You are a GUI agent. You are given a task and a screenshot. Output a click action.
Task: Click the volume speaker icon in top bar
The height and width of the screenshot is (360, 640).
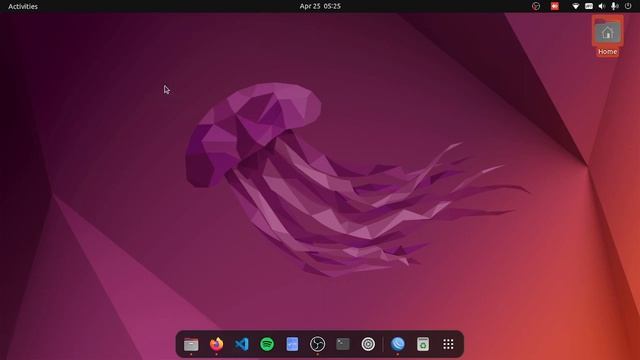[x=602, y=6]
